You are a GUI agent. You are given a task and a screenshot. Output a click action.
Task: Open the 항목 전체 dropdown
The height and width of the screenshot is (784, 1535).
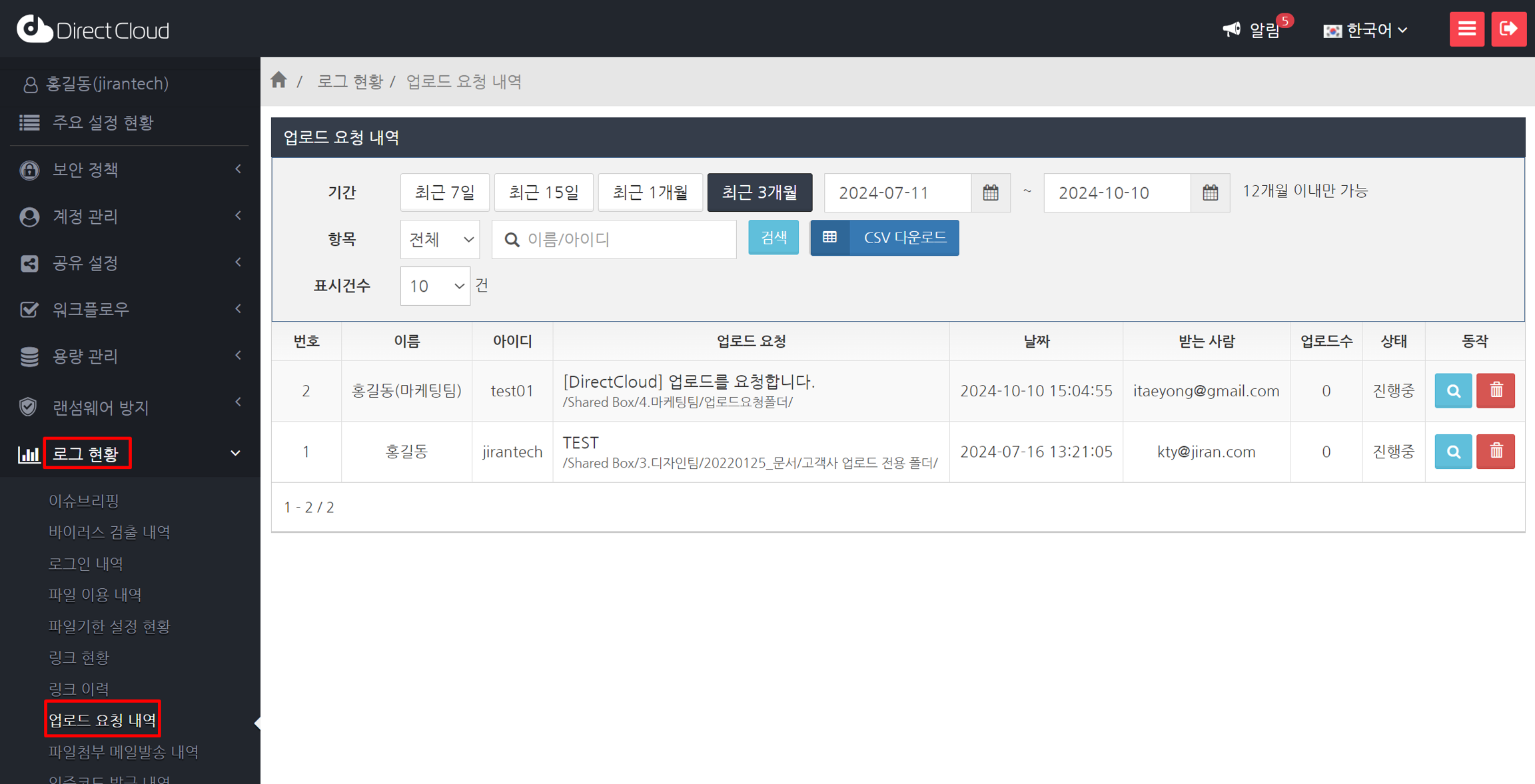[440, 240]
